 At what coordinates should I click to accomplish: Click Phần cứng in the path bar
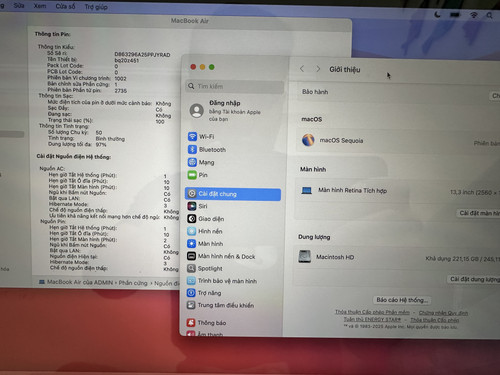(x=133, y=283)
